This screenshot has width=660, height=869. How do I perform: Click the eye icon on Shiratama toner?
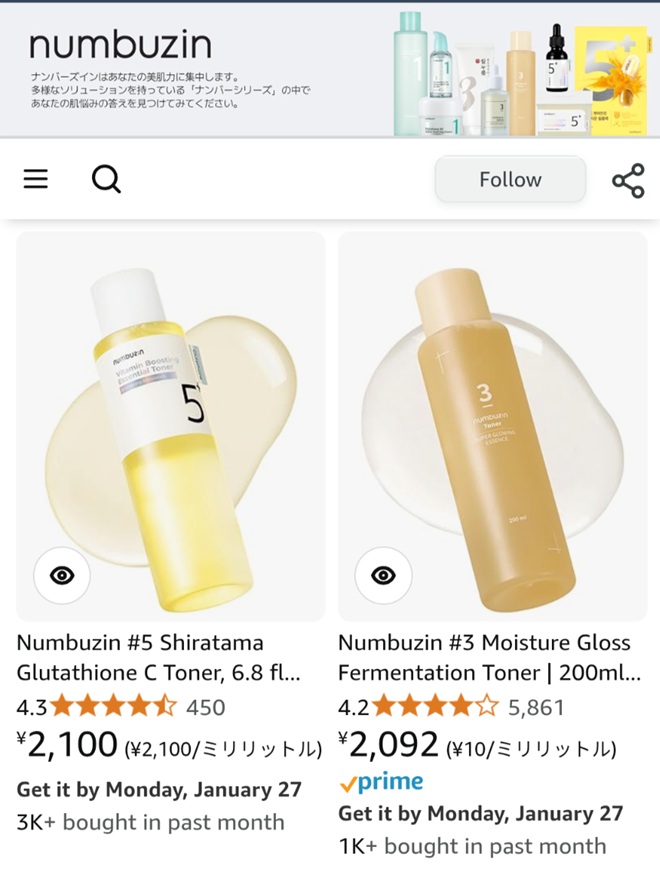[x=62, y=575]
